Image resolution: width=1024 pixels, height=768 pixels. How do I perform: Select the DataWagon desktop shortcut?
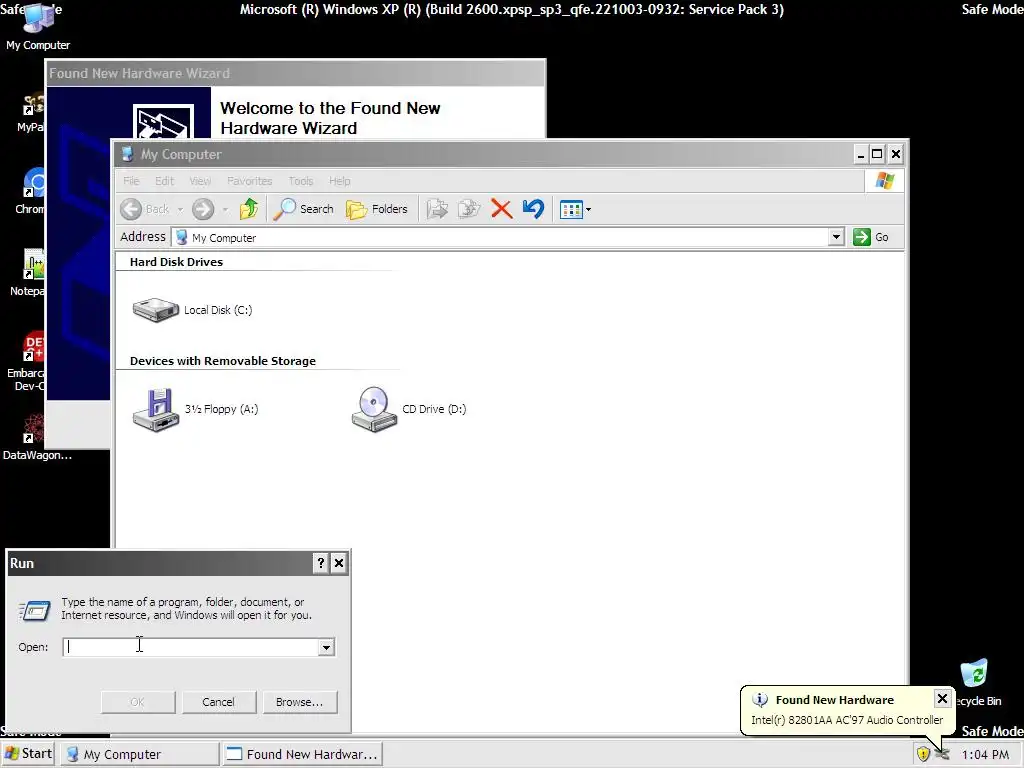pos(37,436)
